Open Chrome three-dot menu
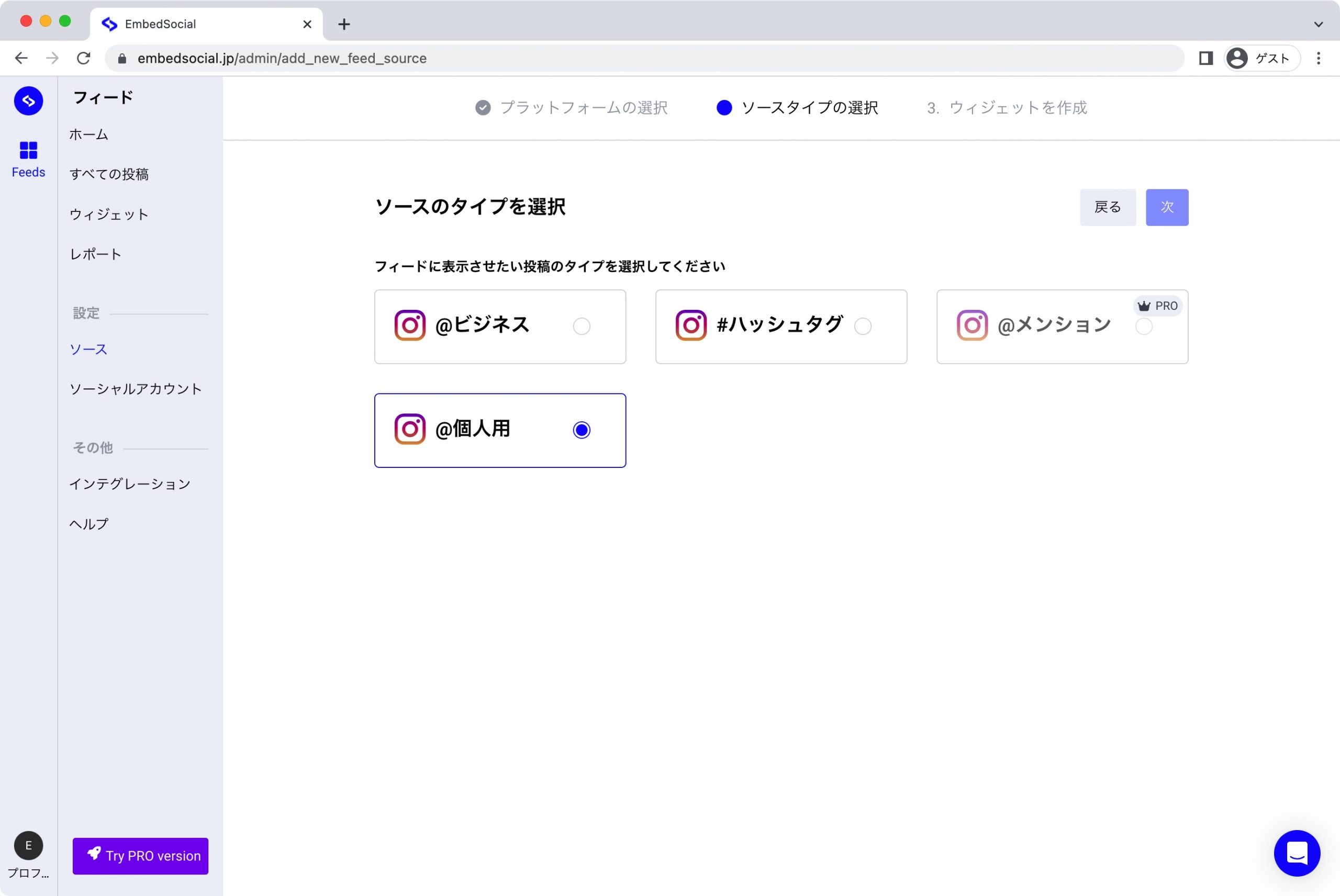The height and width of the screenshot is (896, 1340). click(x=1319, y=58)
